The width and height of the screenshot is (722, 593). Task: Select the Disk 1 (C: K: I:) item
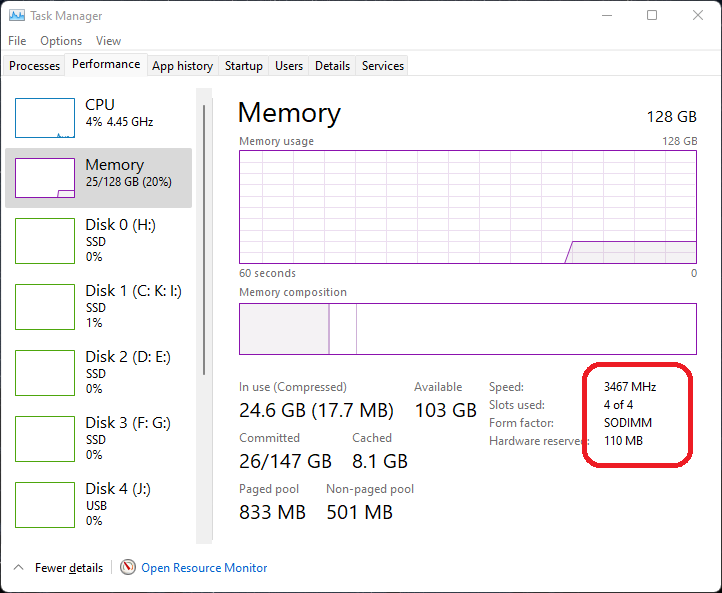pos(133,306)
